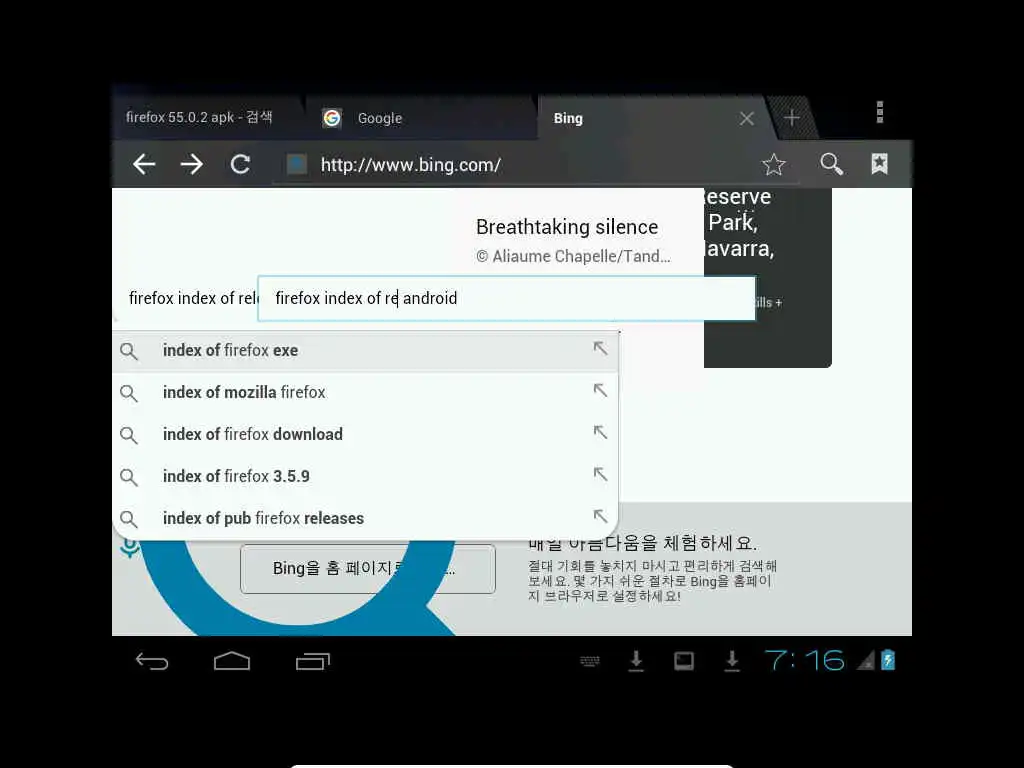The height and width of the screenshot is (768, 1024).
Task: Tap the Android back navigation button
Action: [152, 662]
